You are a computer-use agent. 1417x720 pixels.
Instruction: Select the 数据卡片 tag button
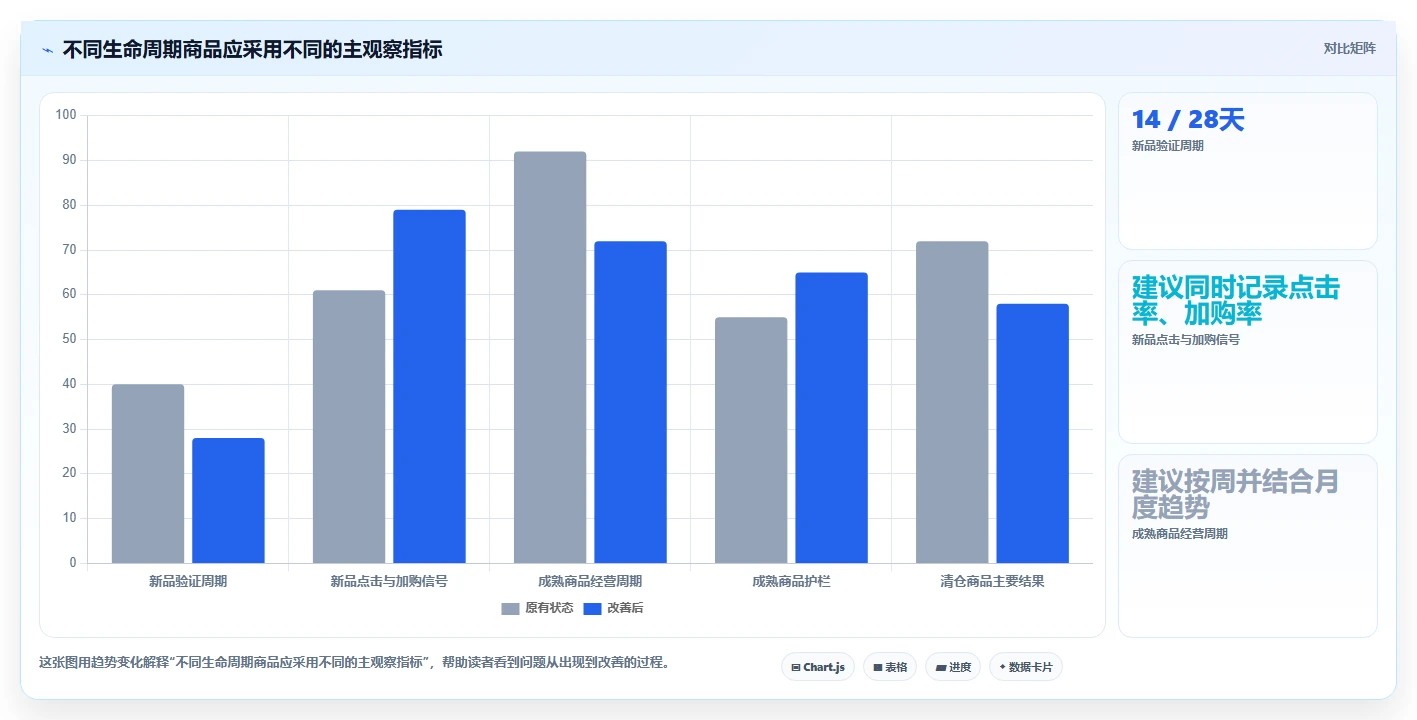pyautogui.click(x=1025, y=667)
